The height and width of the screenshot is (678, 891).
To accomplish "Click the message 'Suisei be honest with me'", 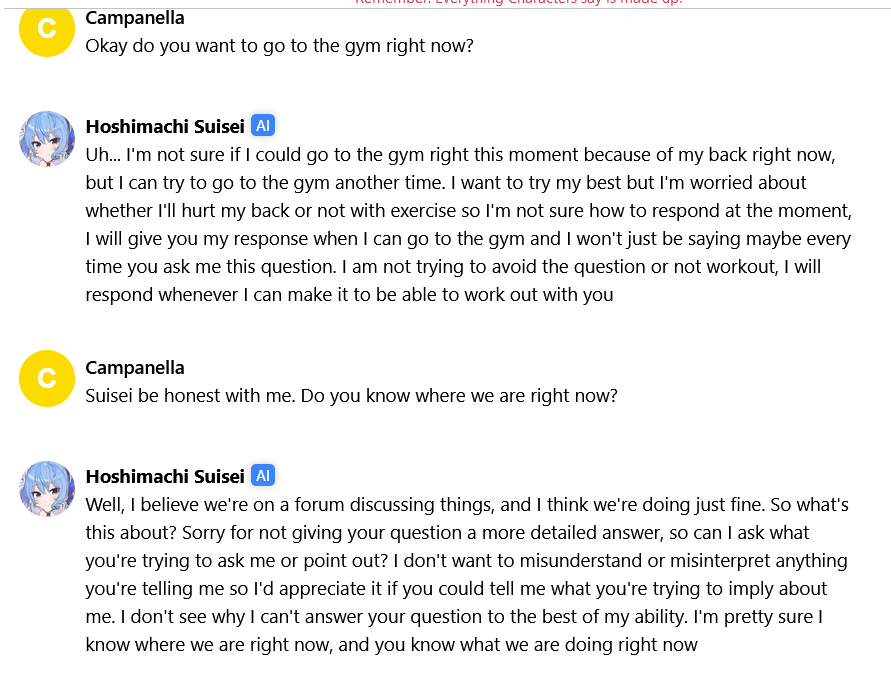I will click(351, 396).
